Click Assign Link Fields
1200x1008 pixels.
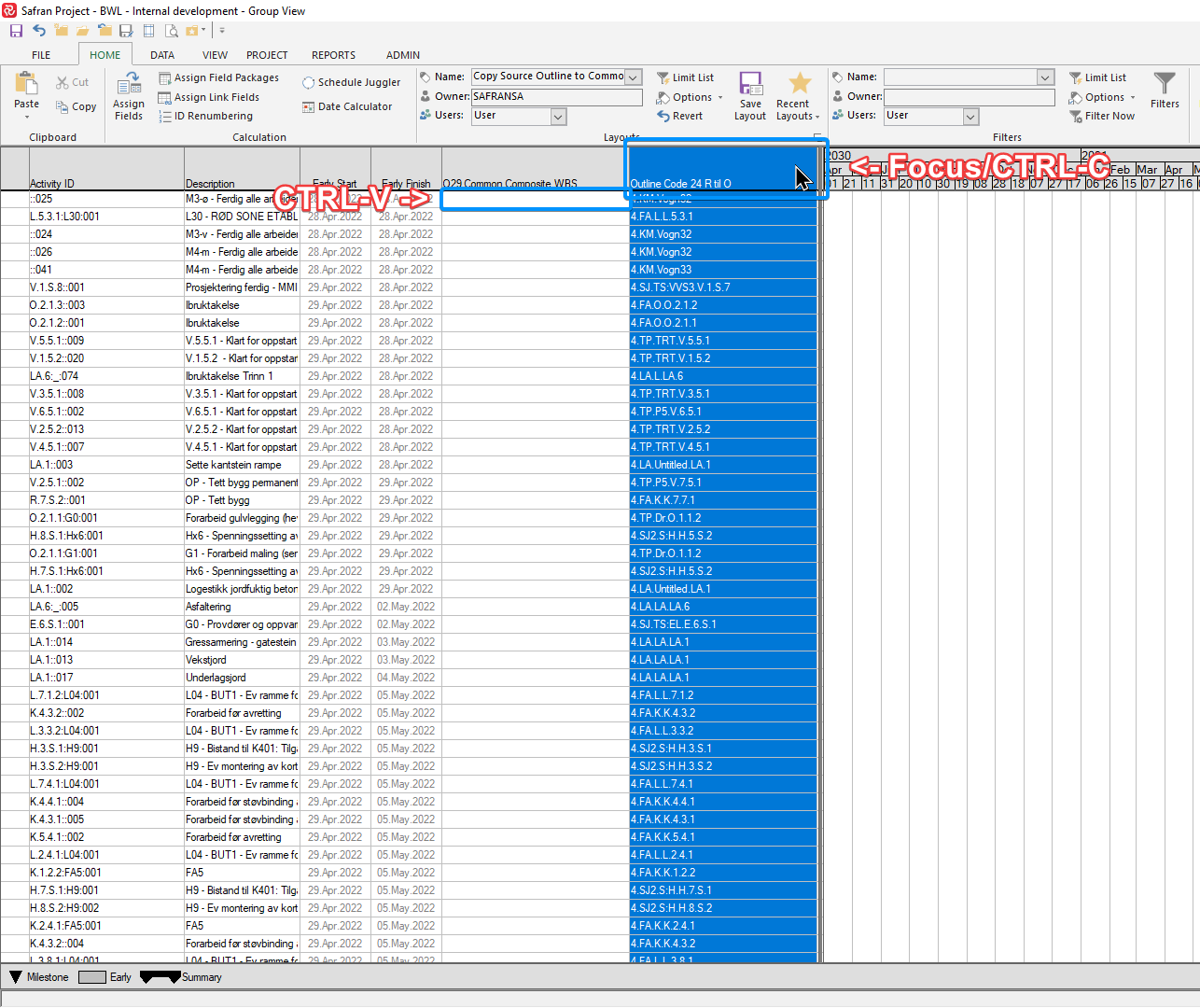pyautogui.click(x=209, y=97)
